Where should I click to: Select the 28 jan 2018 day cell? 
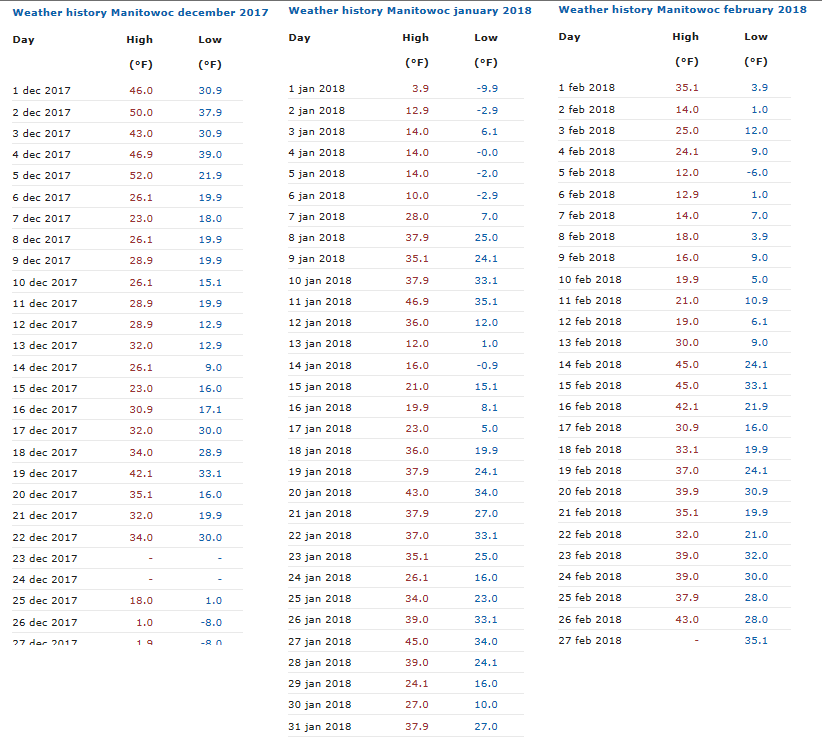pos(320,662)
